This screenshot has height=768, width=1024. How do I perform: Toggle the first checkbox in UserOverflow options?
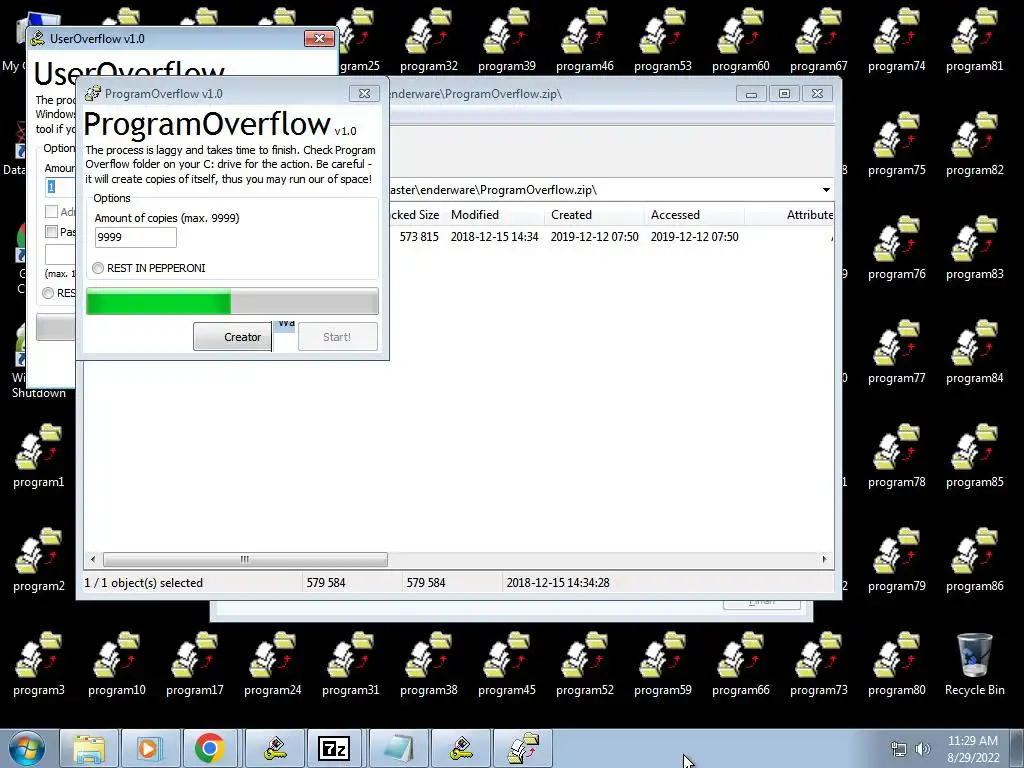(52, 212)
